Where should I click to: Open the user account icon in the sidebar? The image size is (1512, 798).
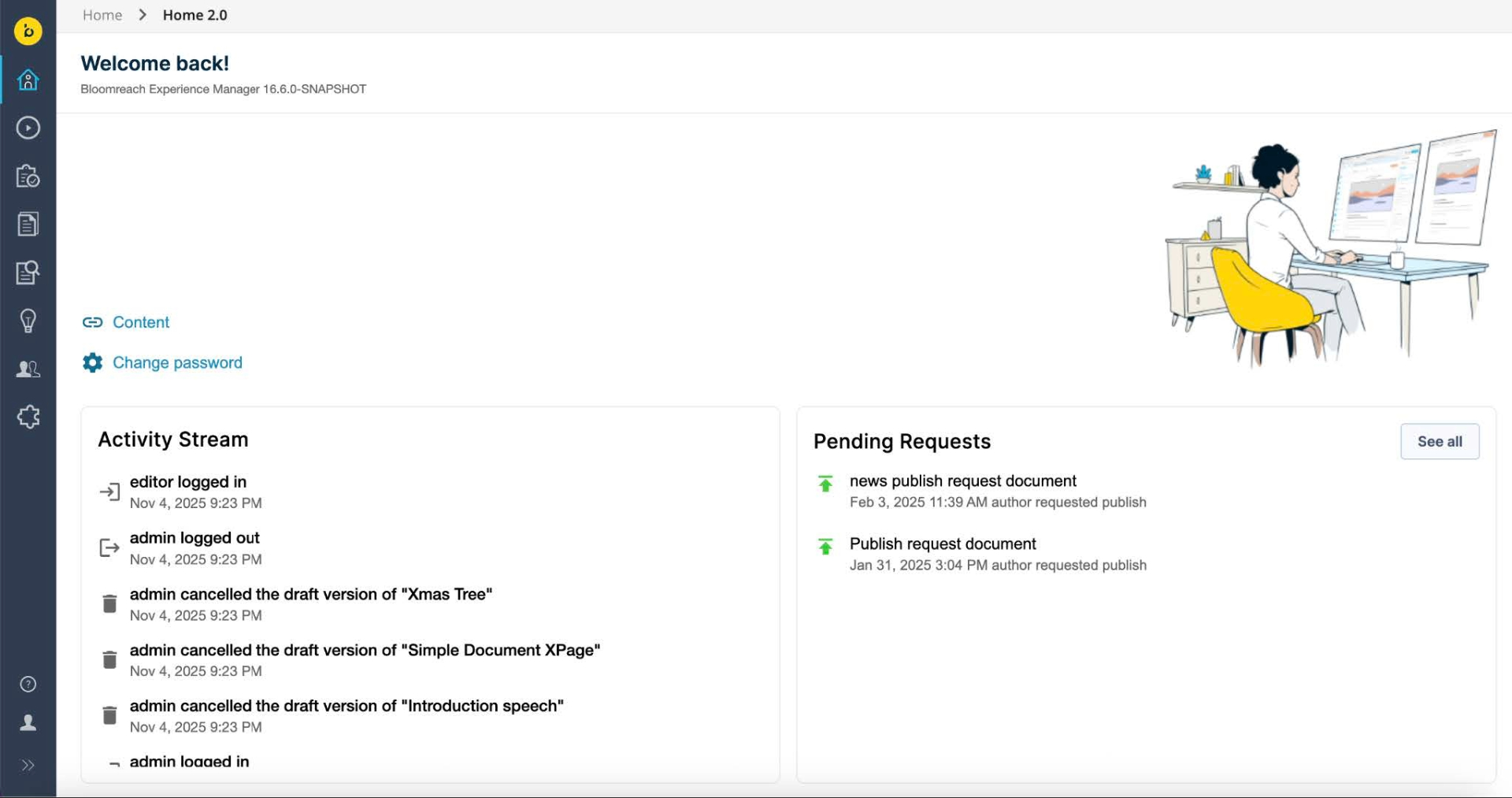click(28, 722)
